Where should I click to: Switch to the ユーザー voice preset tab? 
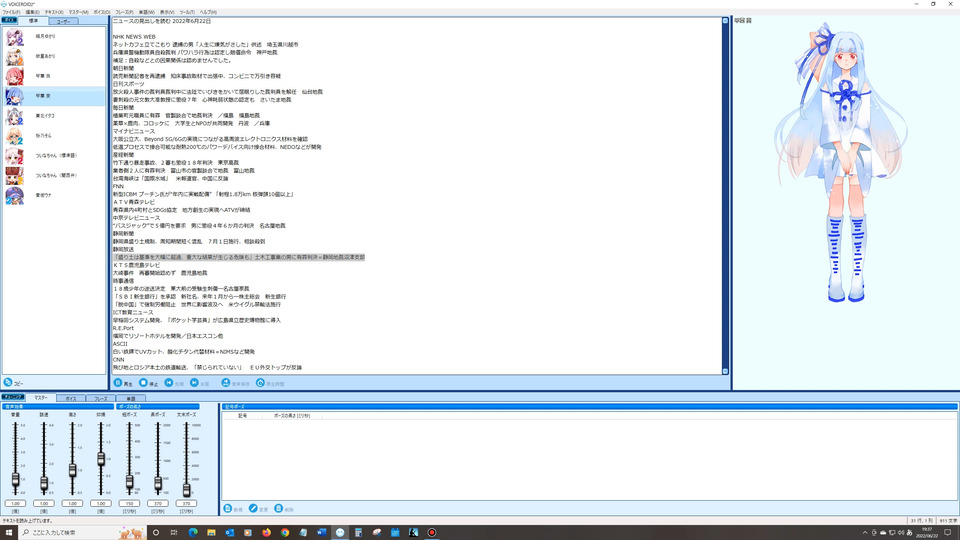click(63, 21)
